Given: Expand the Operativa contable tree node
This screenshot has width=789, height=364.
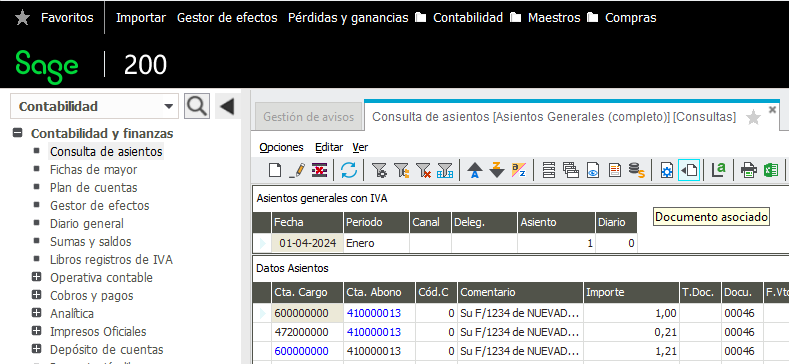Looking at the screenshot, I should (x=36, y=277).
